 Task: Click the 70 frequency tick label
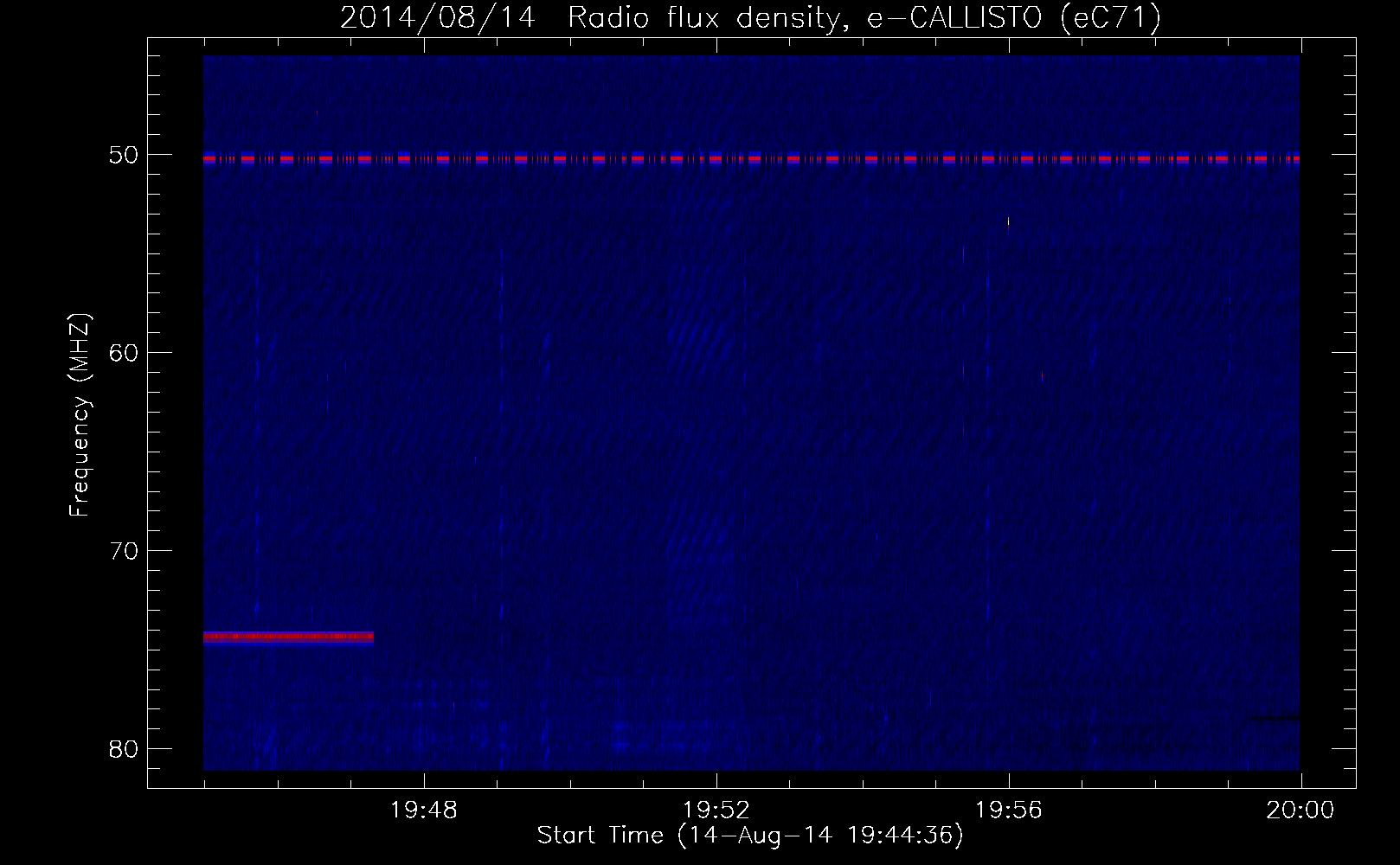(x=124, y=550)
